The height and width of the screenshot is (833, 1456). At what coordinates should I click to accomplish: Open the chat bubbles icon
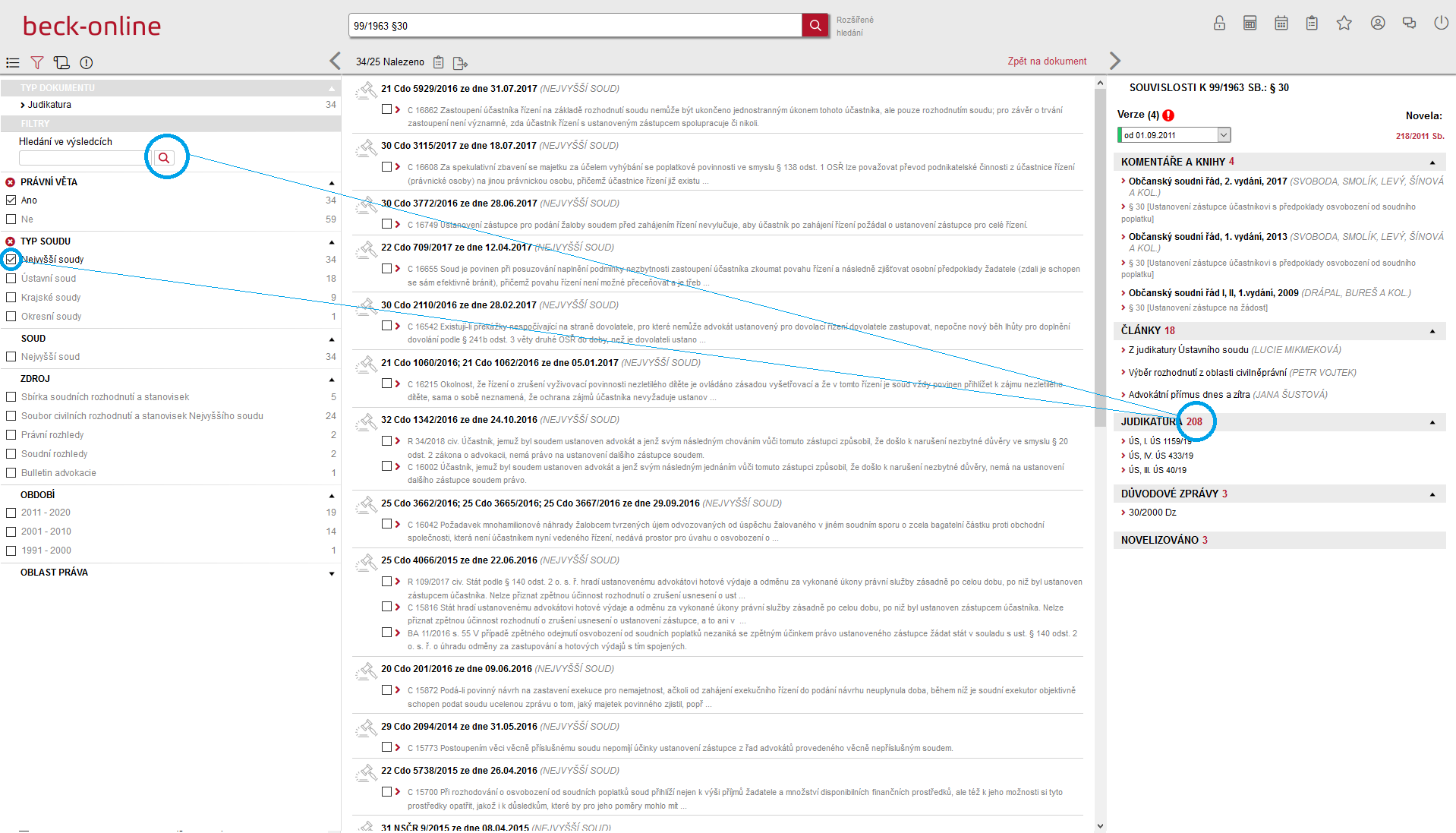click(1409, 23)
